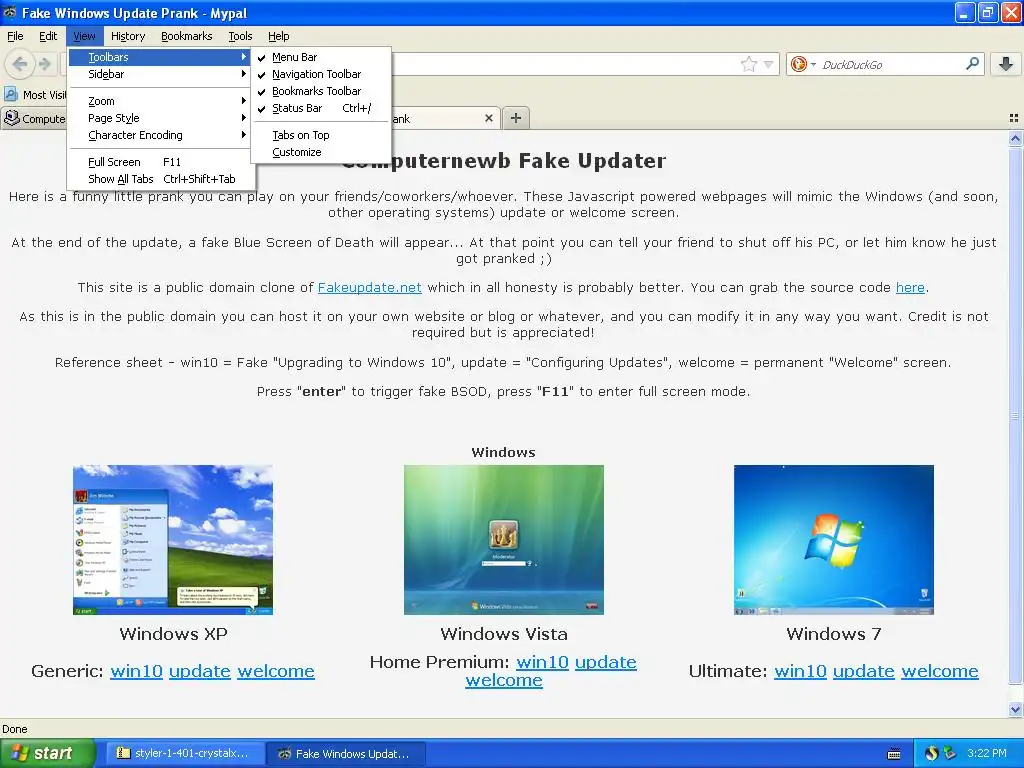Open Windows XP Generic welcome link
Image resolution: width=1024 pixels, height=768 pixels.
[x=276, y=671]
